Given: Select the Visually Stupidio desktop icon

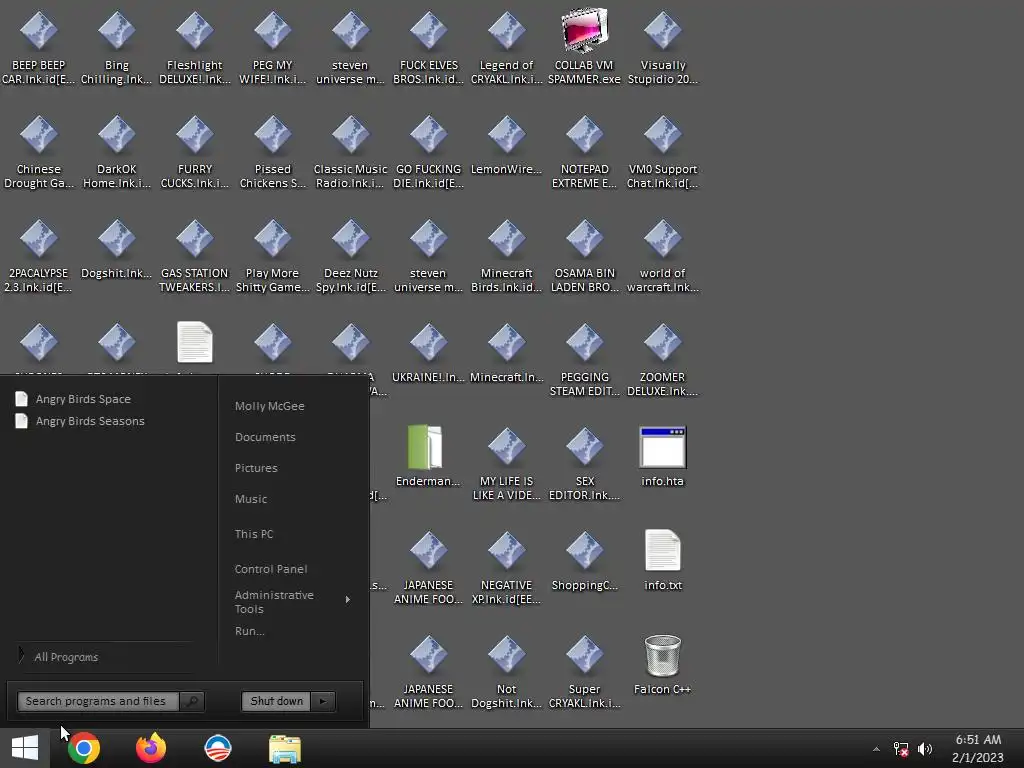Looking at the screenshot, I should 662,47.
